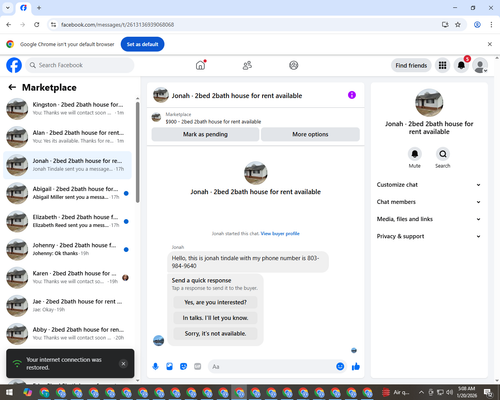Open the account profile avatar menu

pyautogui.click(x=480, y=65)
